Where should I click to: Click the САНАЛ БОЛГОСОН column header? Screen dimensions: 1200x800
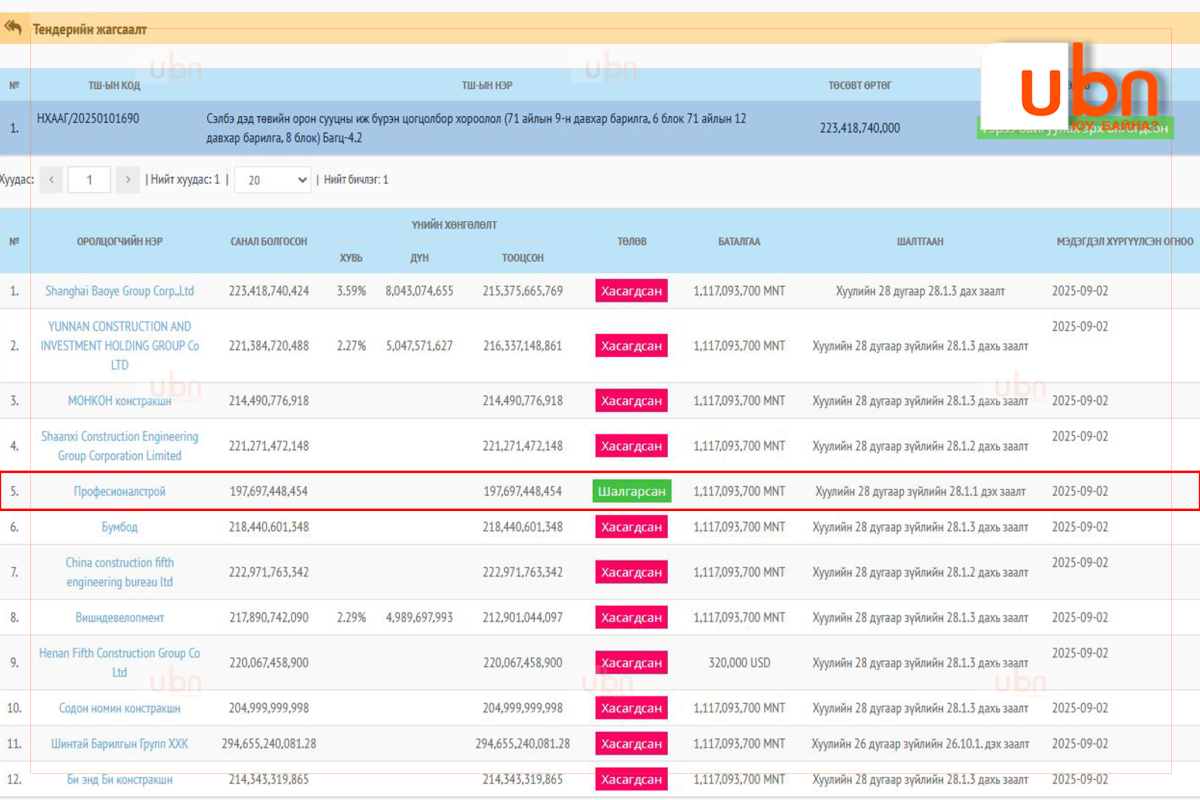tap(268, 241)
